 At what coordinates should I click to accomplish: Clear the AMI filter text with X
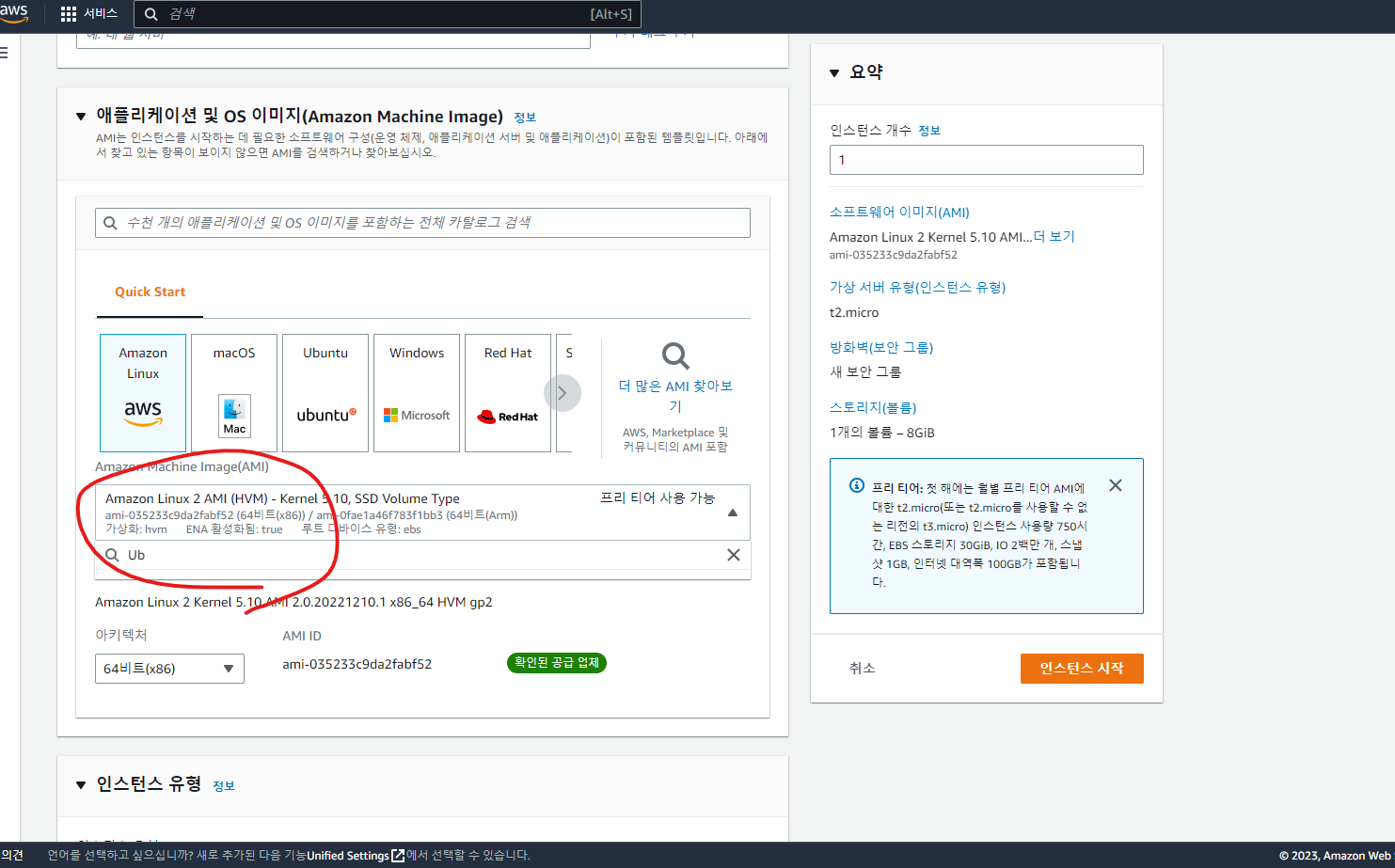click(x=734, y=555)
